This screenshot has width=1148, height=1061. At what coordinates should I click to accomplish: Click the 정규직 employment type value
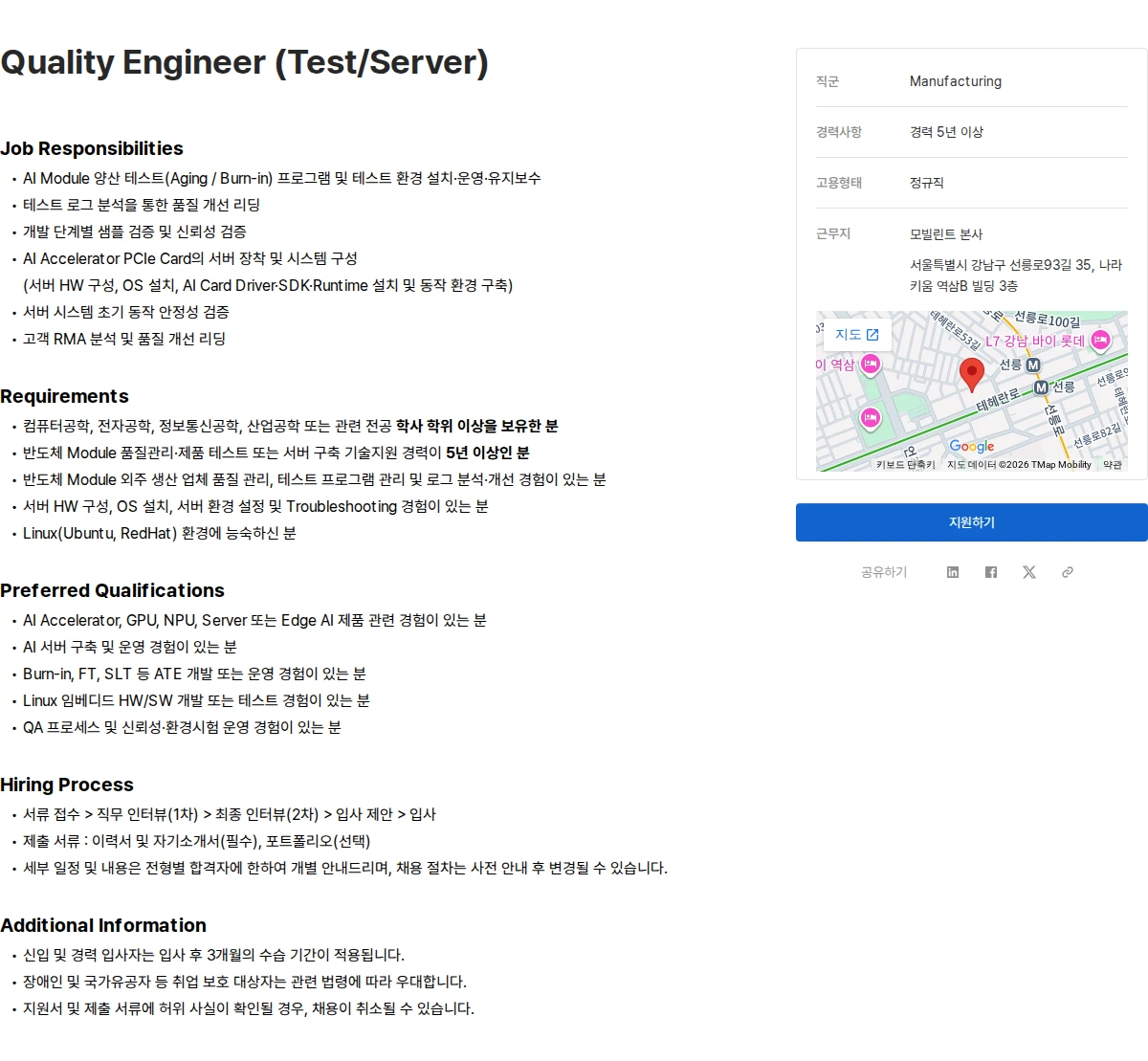point(926,183)
